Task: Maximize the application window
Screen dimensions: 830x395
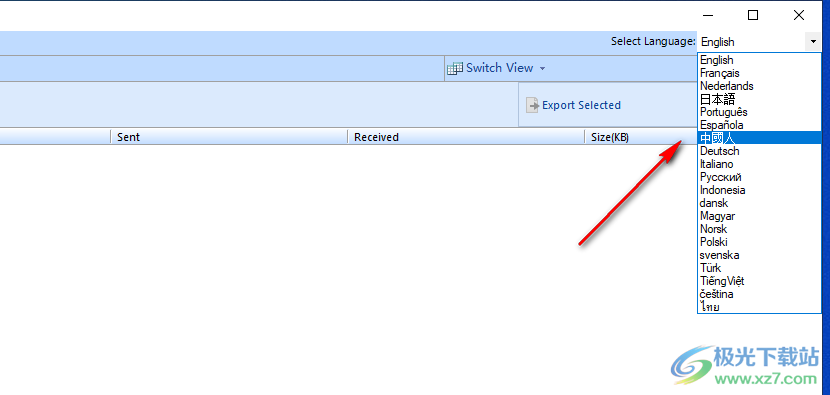Action: coord(753,15)
